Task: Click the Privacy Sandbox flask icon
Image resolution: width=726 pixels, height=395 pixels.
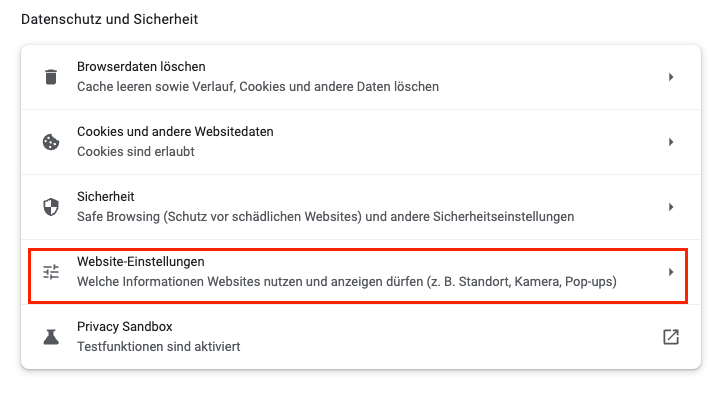Action: point(51,337)
